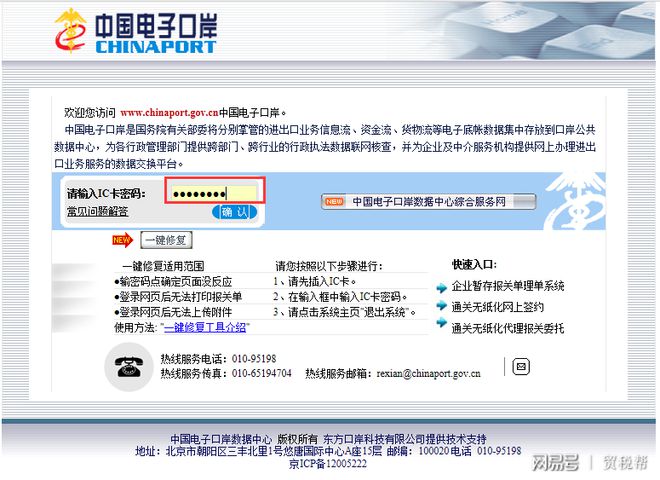Click the rexian@chinaport.gov.cn email address

(428, 373)
